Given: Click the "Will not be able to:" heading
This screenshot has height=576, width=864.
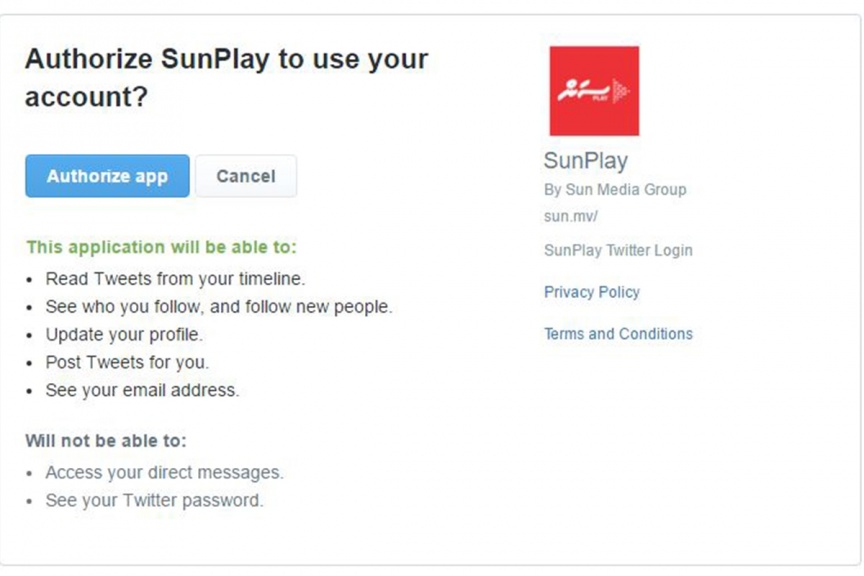Looking at the screenshot, I should (106, 440).
